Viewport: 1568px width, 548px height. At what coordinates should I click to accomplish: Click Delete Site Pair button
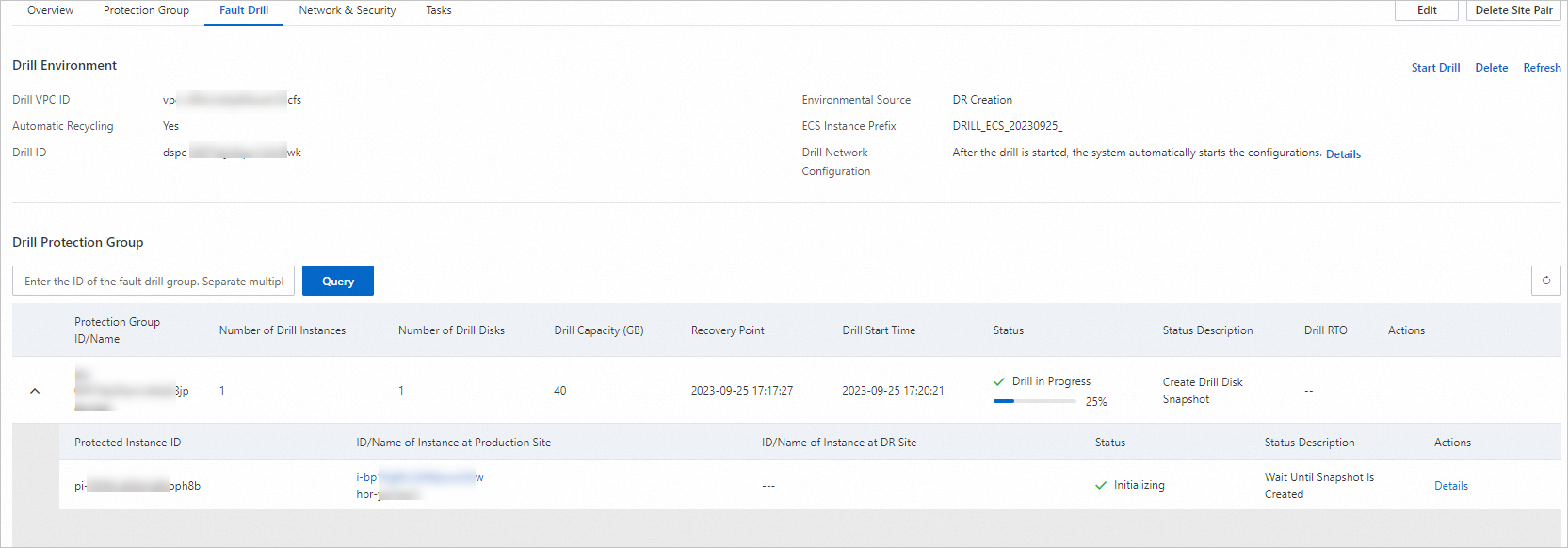pos(1513,10)
